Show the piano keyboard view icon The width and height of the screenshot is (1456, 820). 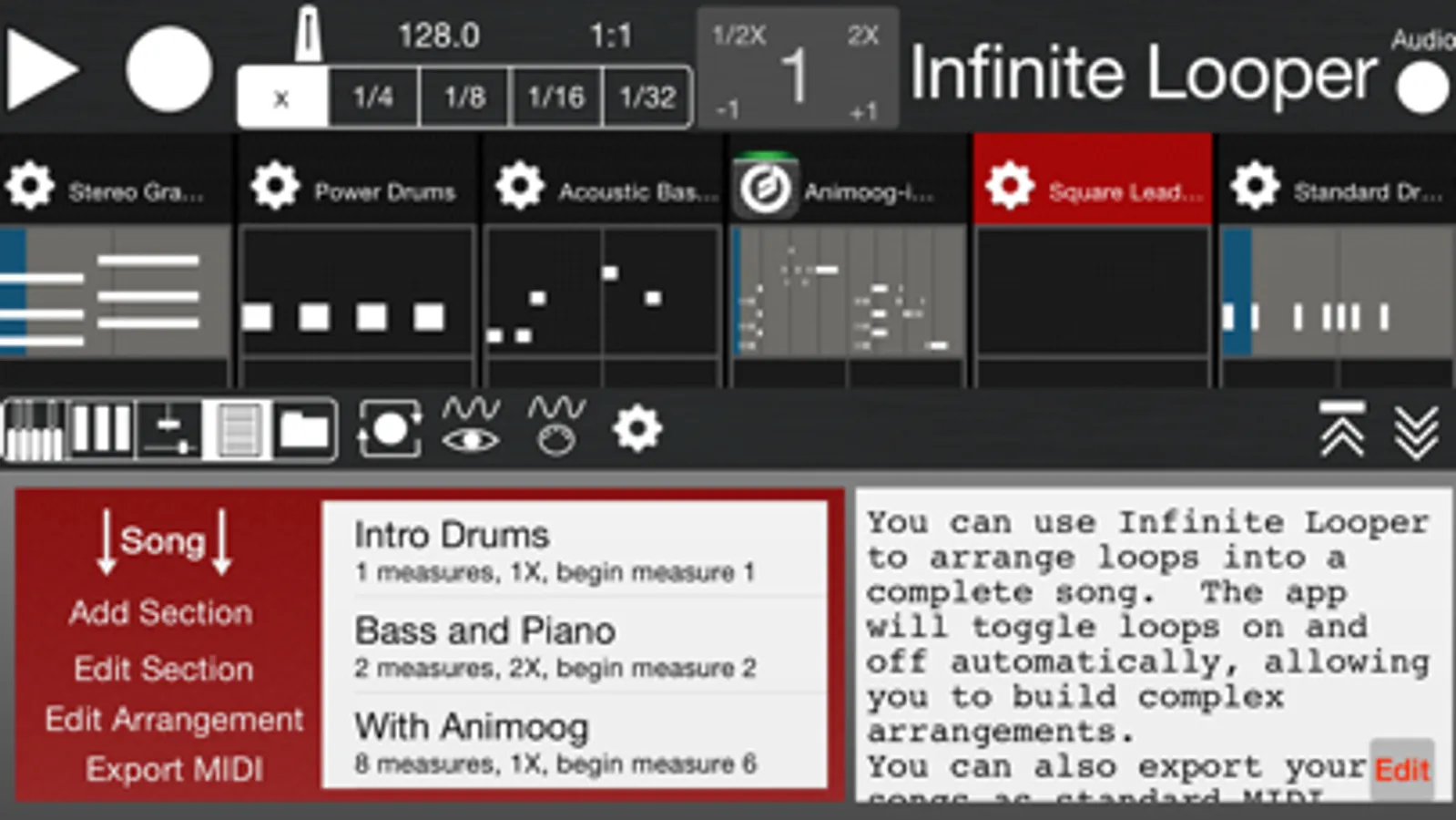click(x=35, y=429)
